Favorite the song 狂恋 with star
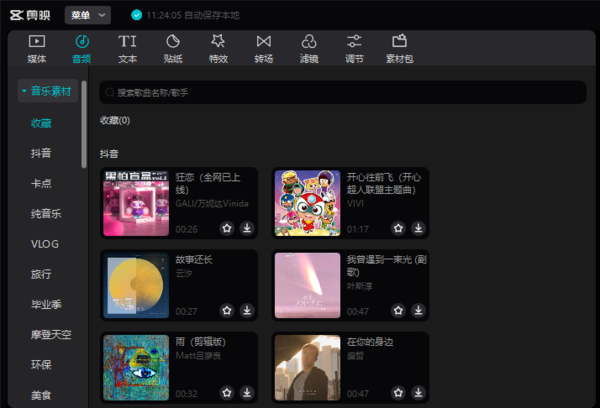The image size is (600, 408). (x=227, y=228)
